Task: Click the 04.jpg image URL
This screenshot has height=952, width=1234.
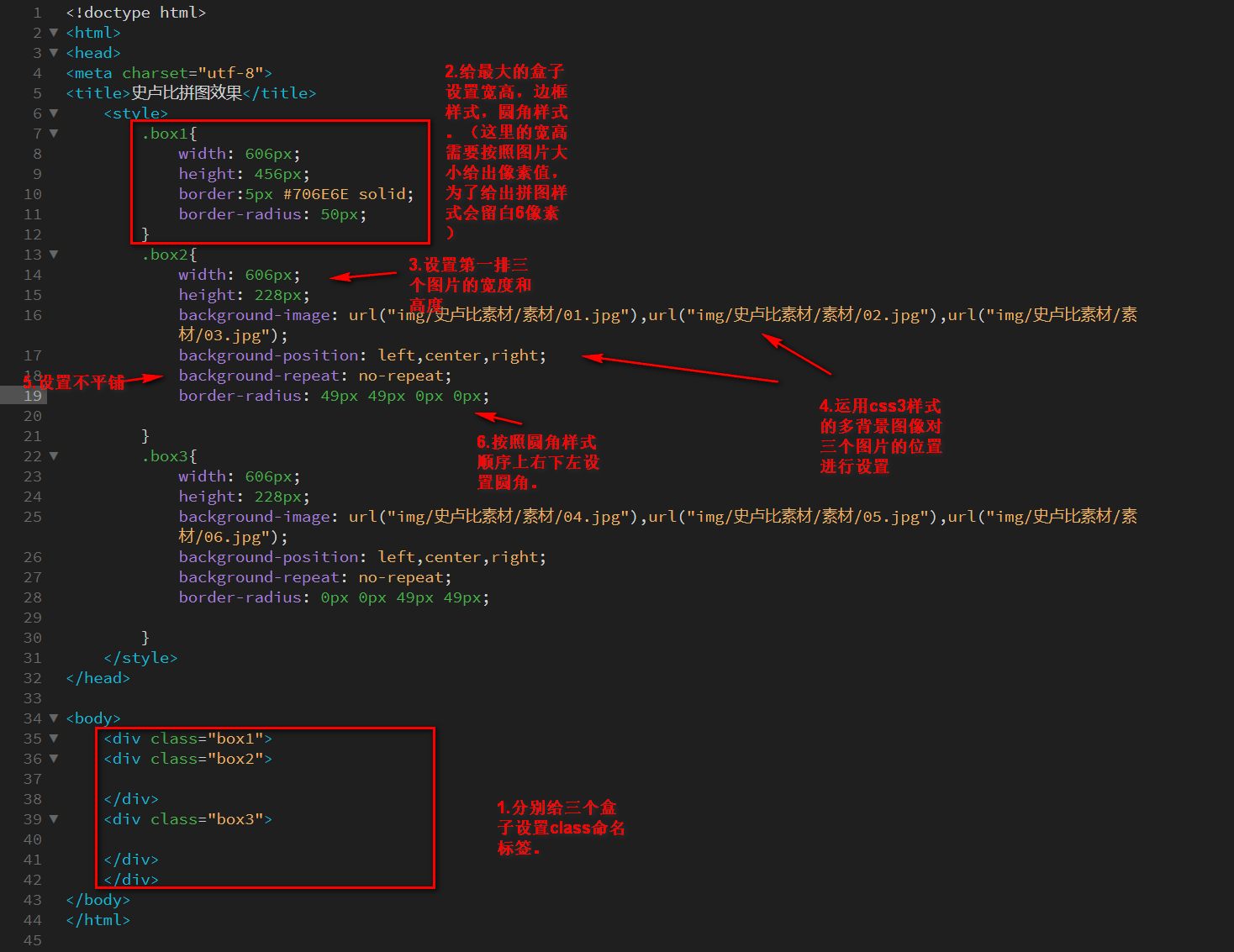Action: pos(496,517)
